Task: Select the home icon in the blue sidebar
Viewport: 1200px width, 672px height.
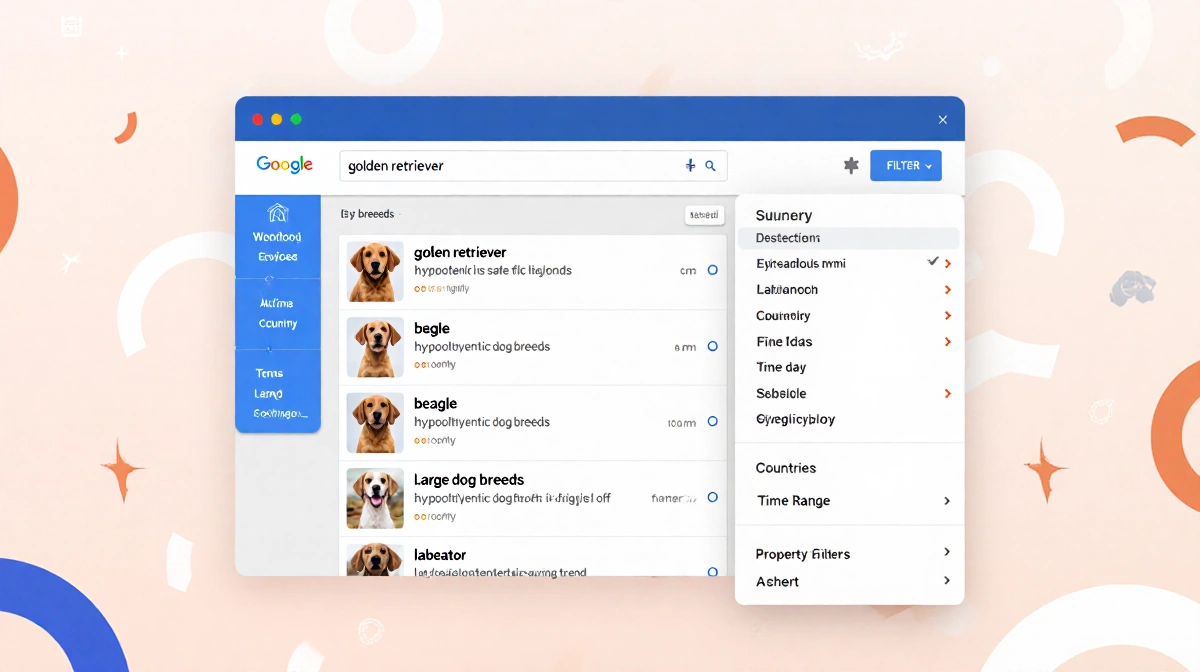Action: click(x=278, y=213)
